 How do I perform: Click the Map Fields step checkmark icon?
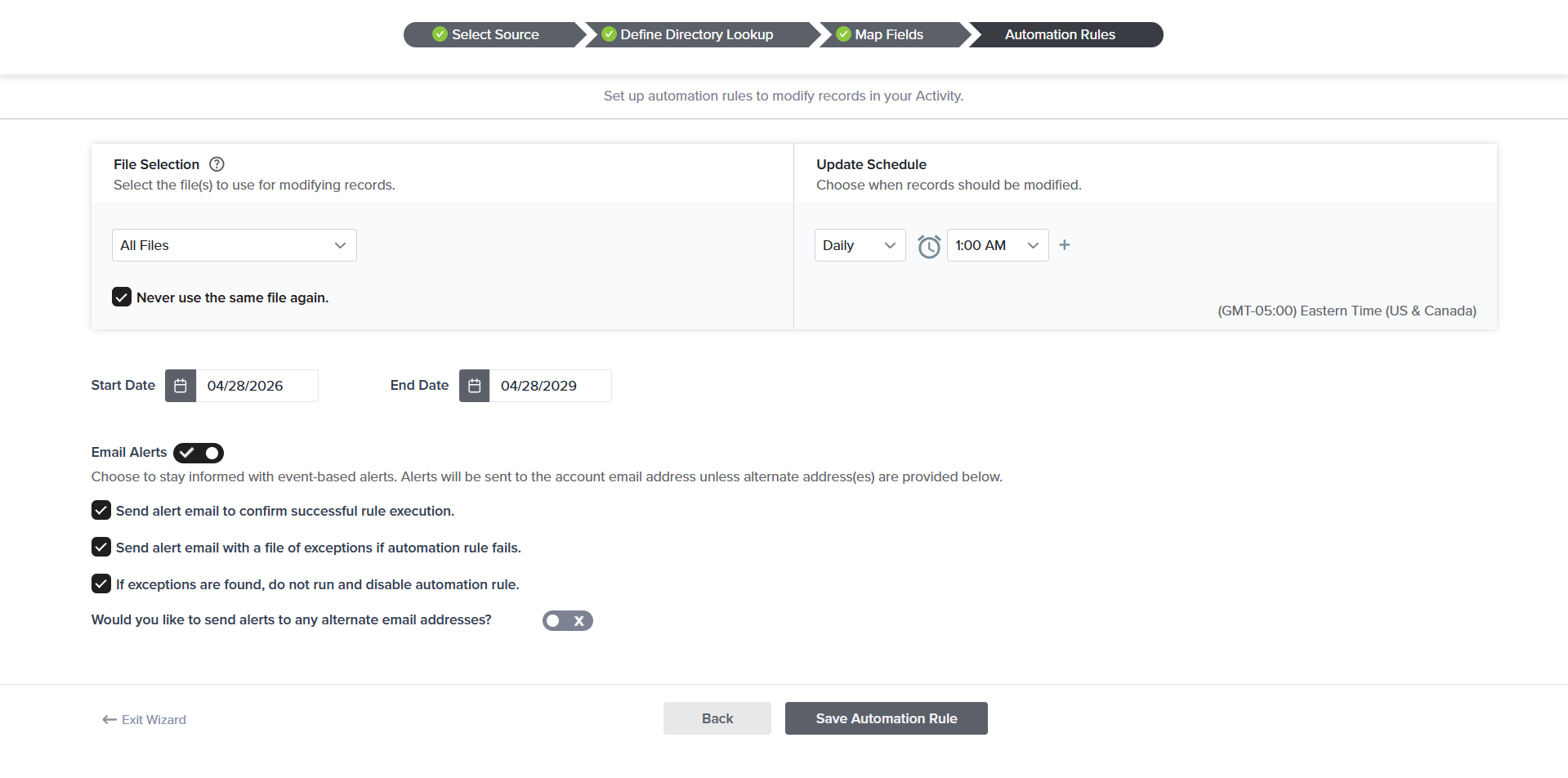(843, 34)
